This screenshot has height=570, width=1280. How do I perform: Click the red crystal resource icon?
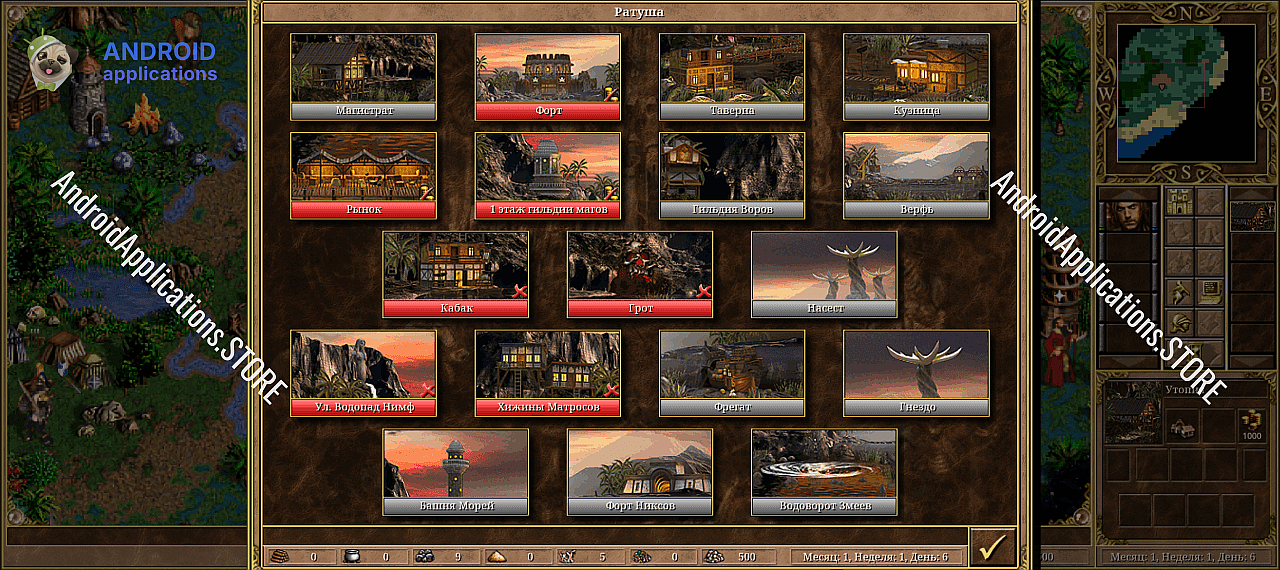pos(569,557)
